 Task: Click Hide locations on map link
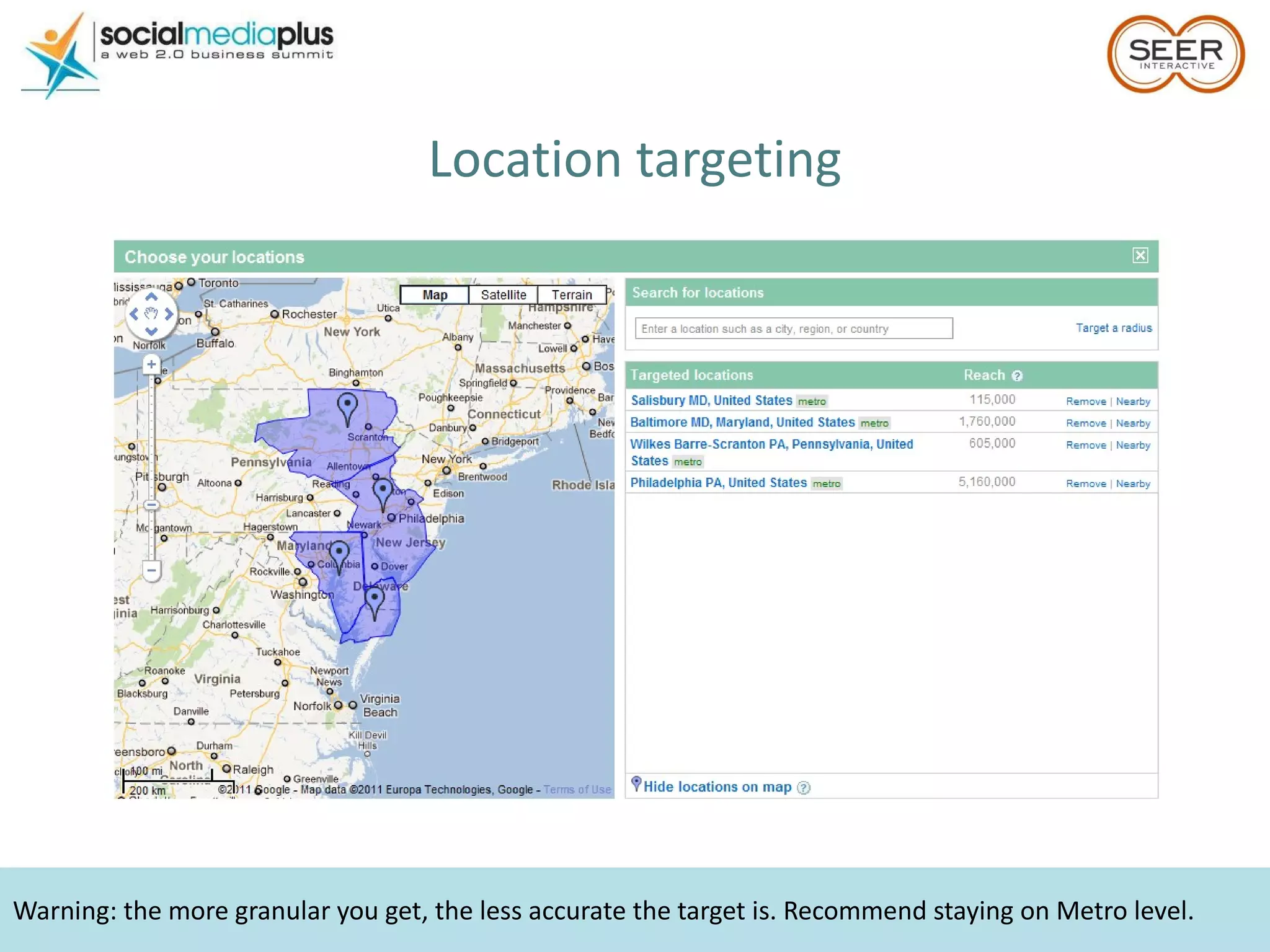click(717, 787)
